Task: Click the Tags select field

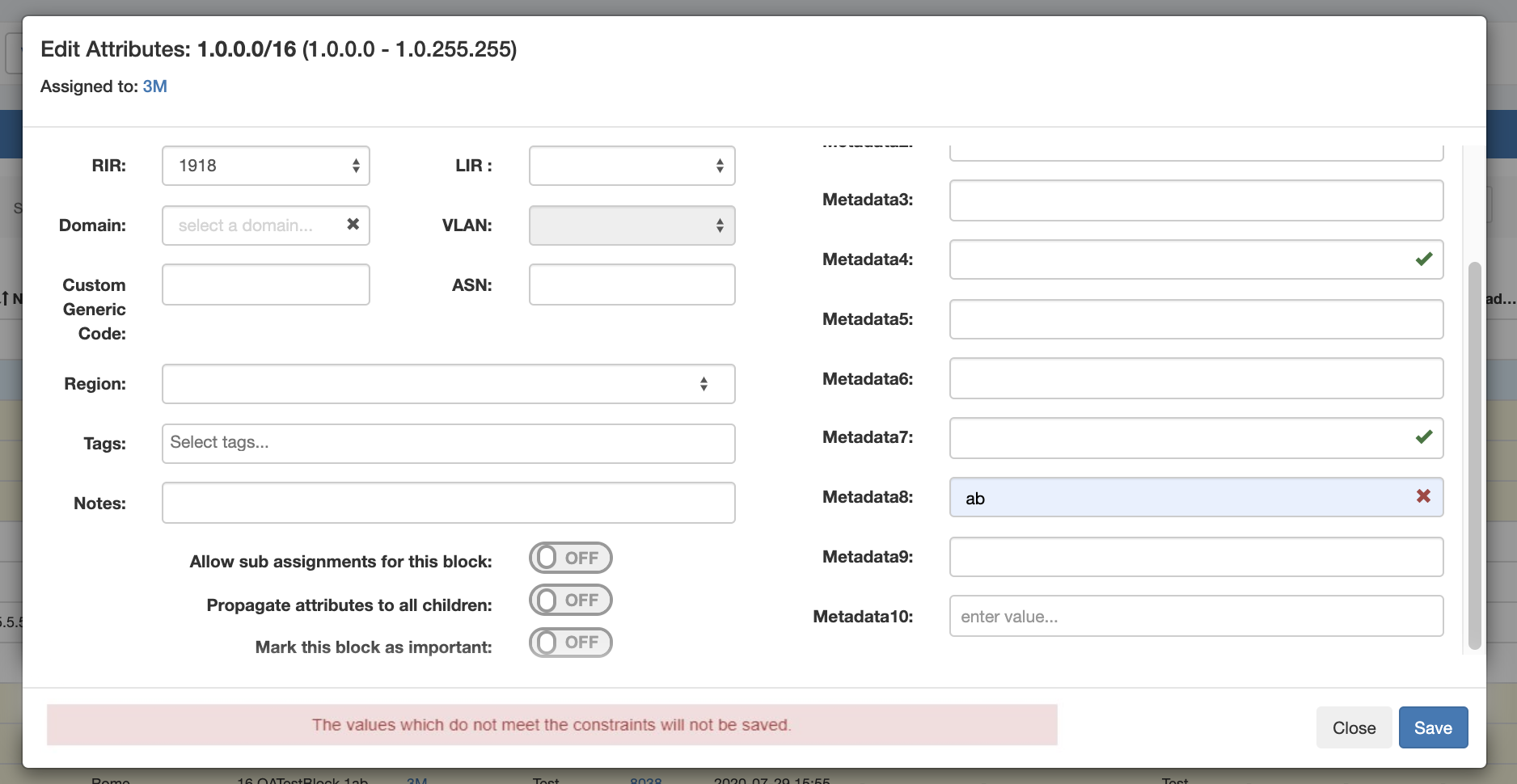Action: [x=448, y=444]
